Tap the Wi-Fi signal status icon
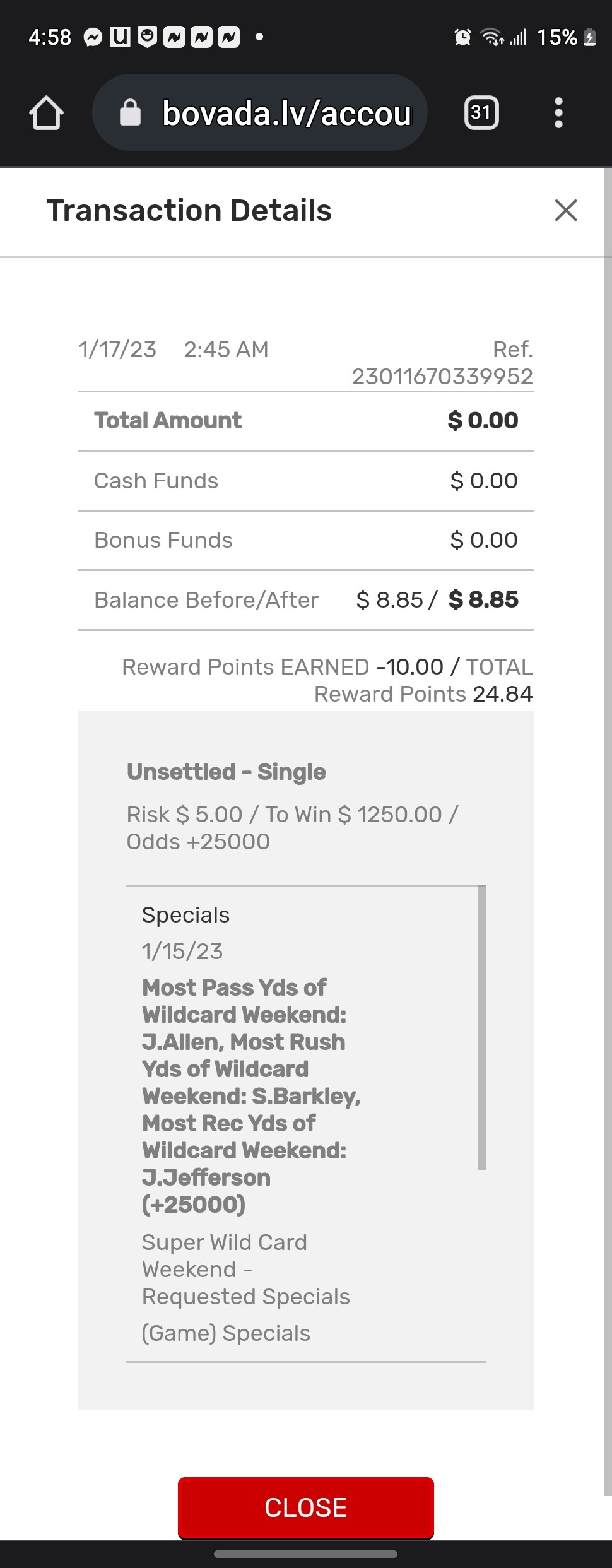612x1568 pixels. (x=491, y=38)
